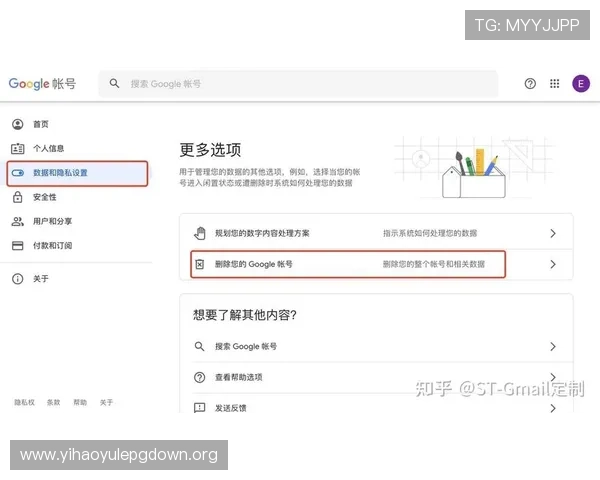Image resolution: width=600 pixels, height=480 pixels.
Task: Open 规划您的数字内容处理方案 option
Action: click(x=376, y=233)
